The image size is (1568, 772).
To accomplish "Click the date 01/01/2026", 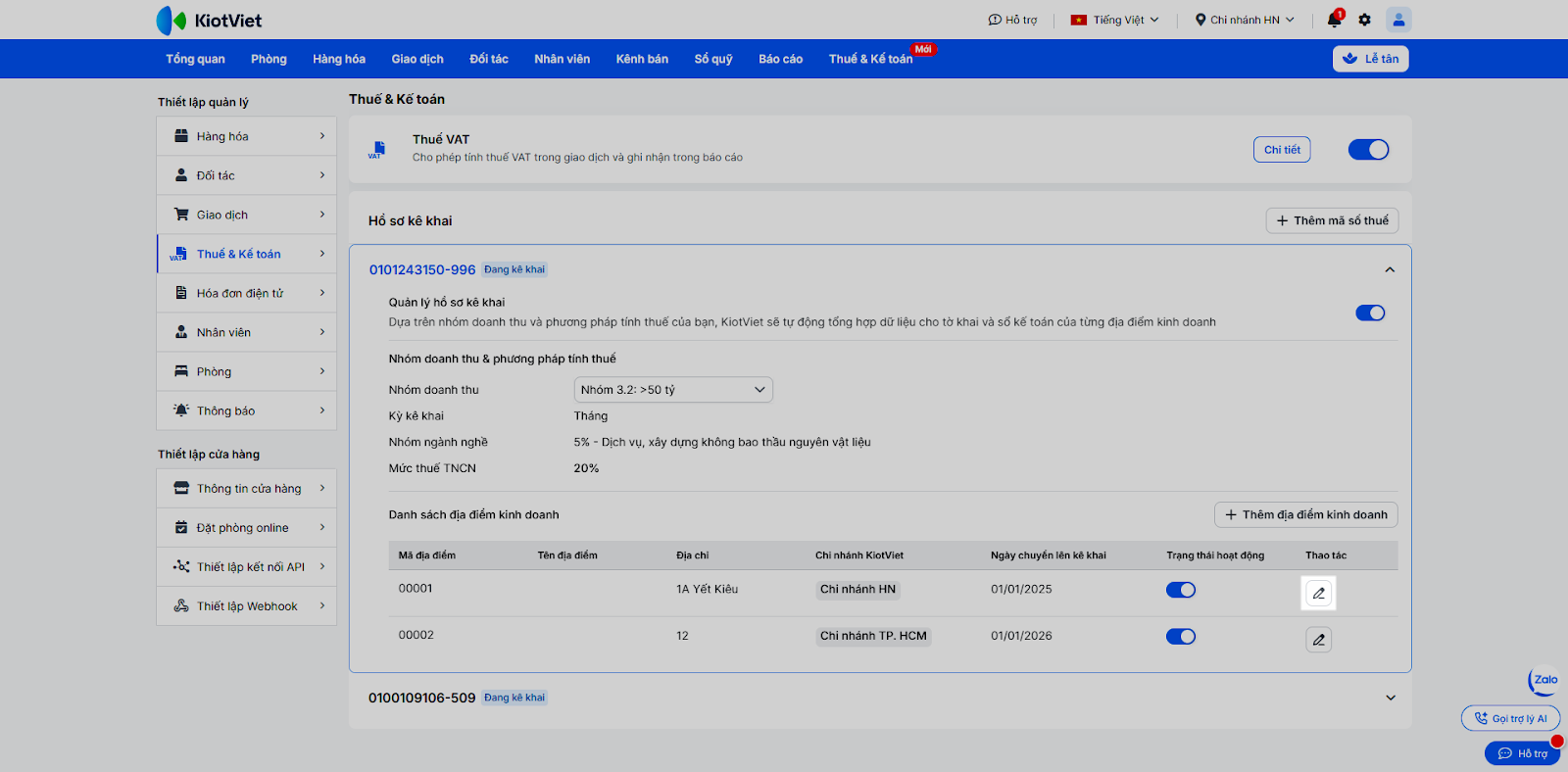I will [x=1021, y=636].
